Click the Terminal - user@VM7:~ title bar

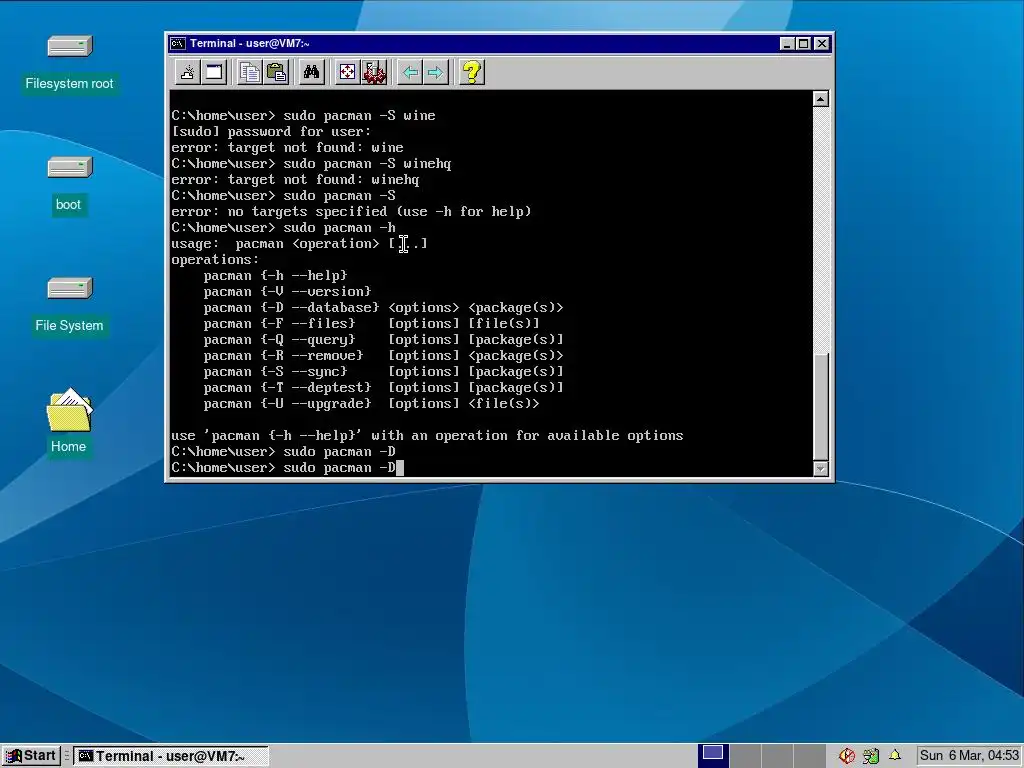(483, 44)
